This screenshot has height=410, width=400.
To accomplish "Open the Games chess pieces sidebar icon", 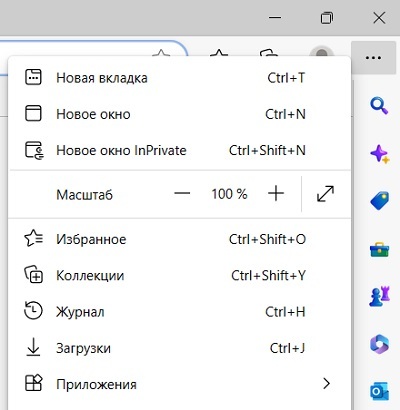I will click(379, 296).
